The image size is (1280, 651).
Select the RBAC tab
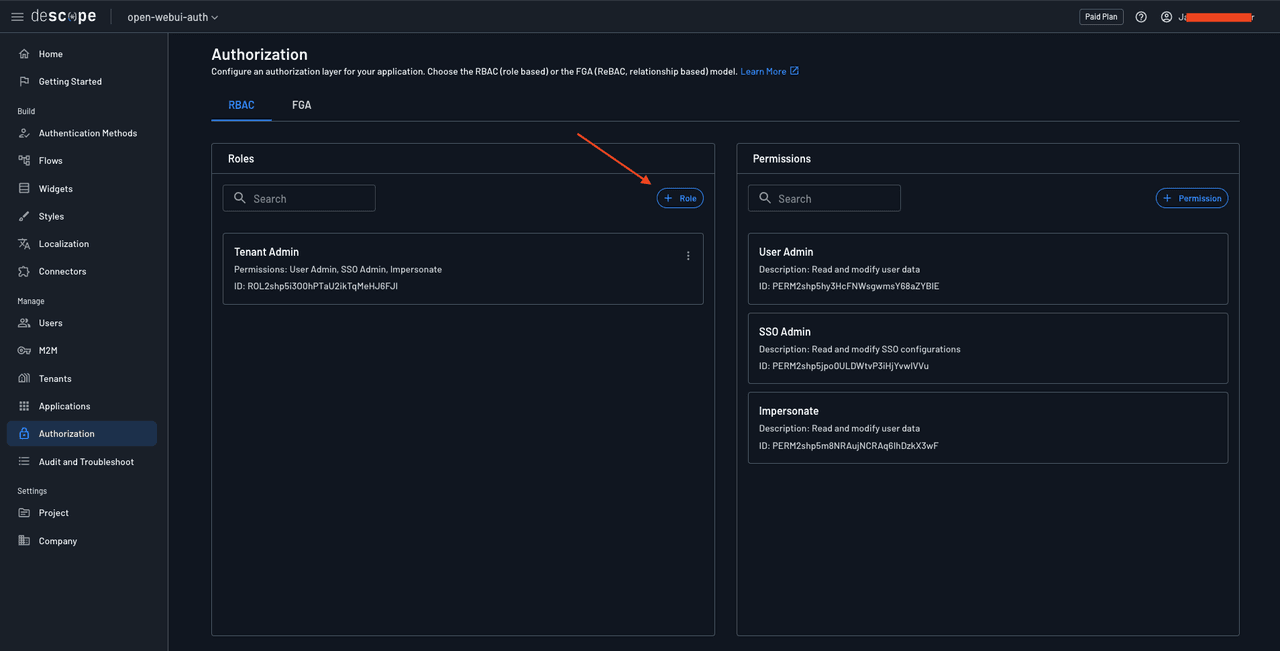(241, 105)
